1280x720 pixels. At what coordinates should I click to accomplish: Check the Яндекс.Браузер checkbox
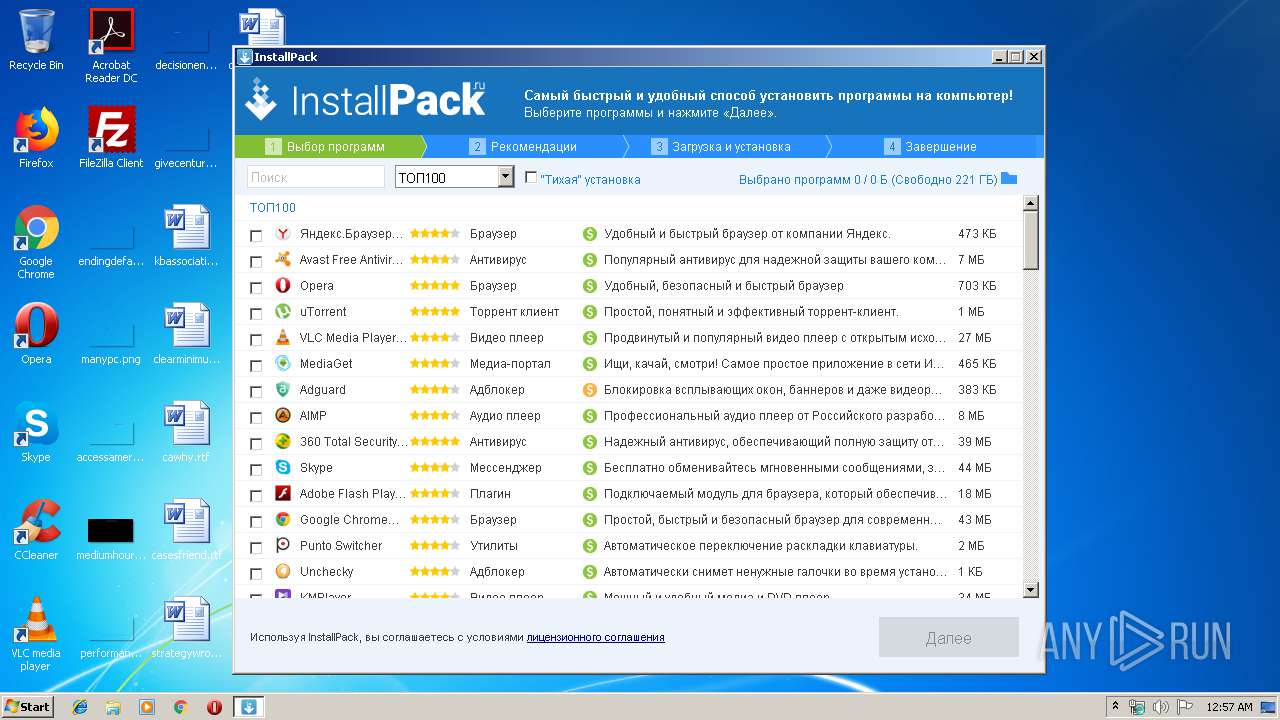click(256, 235)
